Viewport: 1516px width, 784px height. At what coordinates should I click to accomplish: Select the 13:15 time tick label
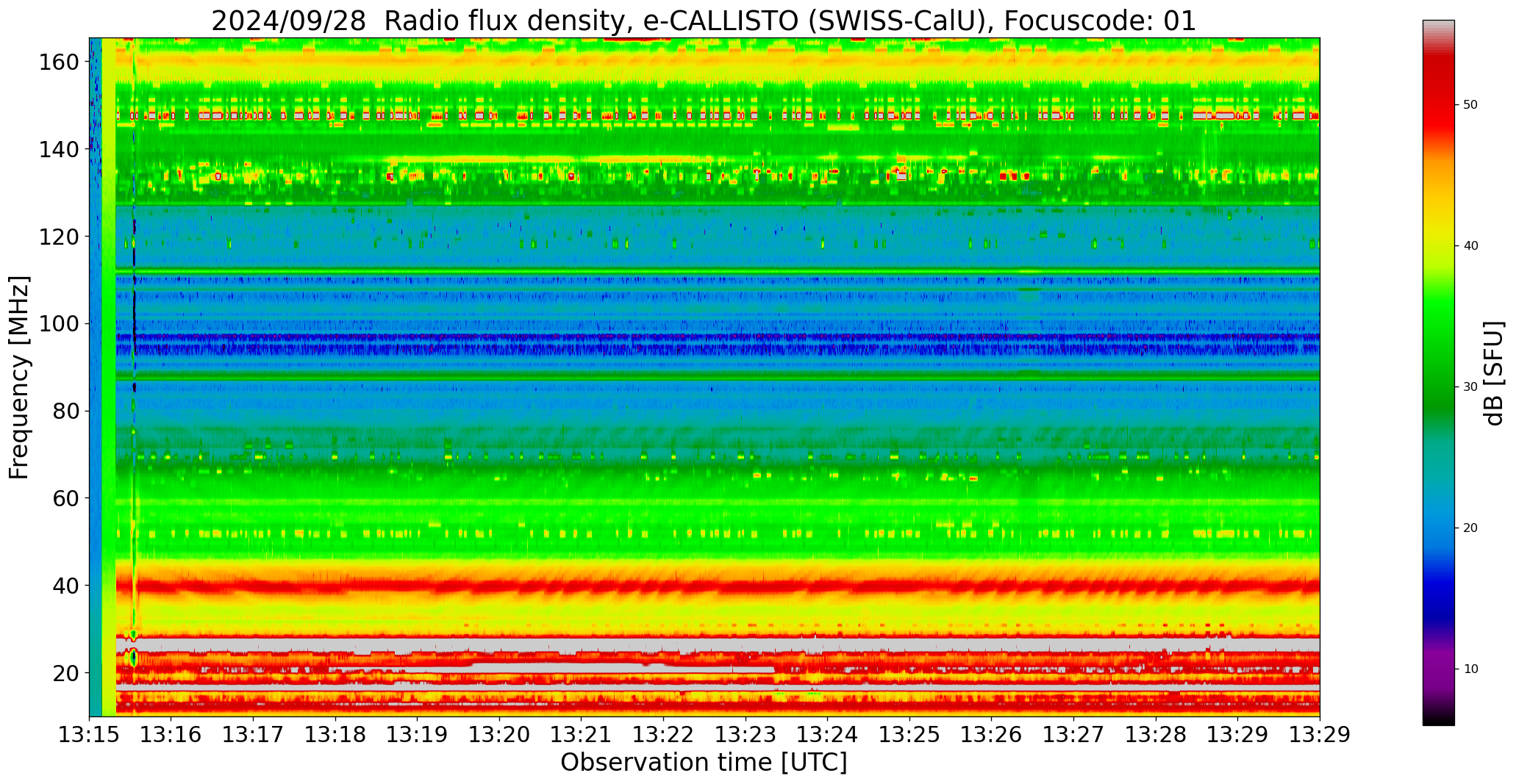(x=89, y=735)
